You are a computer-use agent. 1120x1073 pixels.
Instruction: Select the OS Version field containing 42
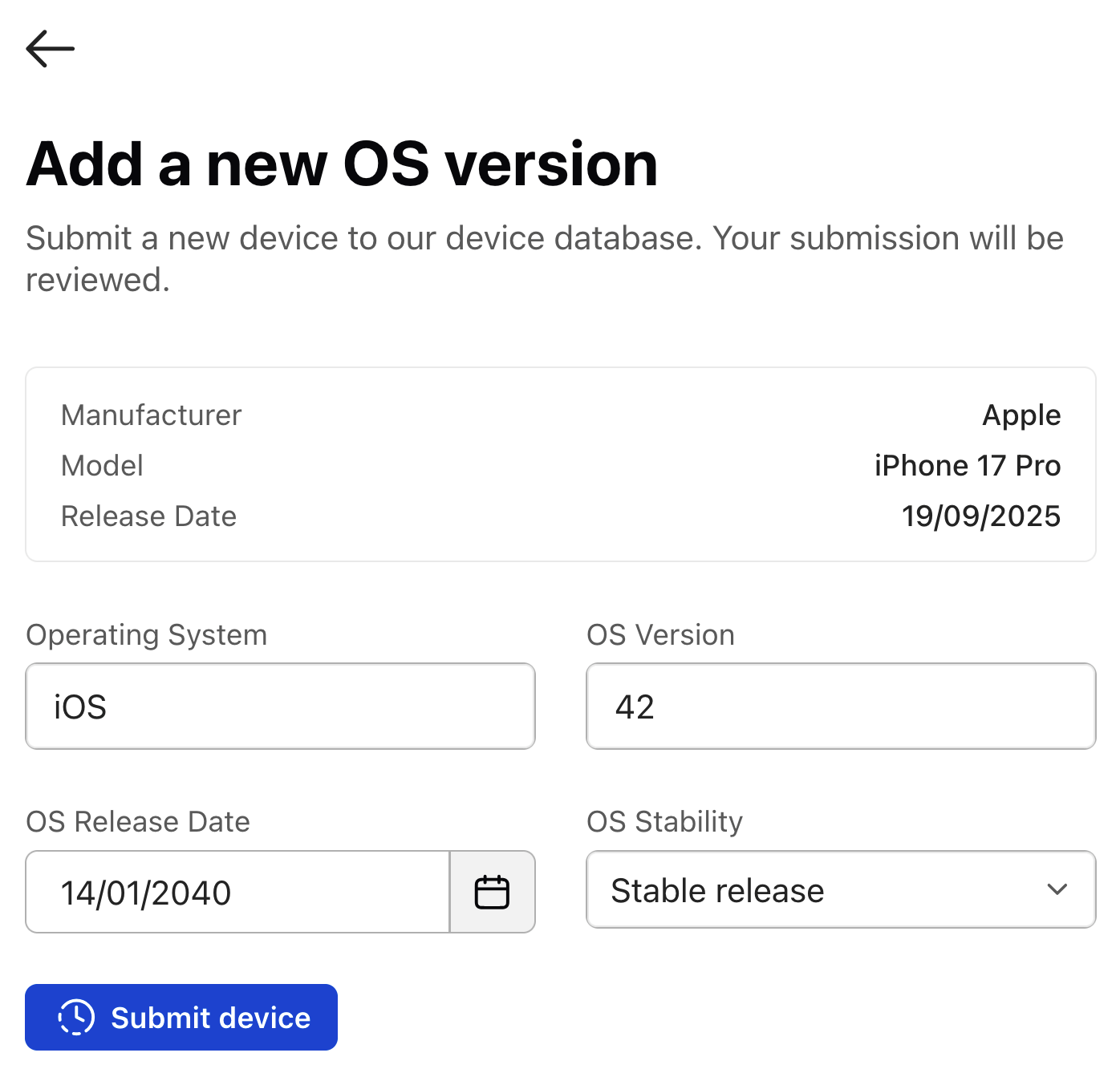point(840,706)
